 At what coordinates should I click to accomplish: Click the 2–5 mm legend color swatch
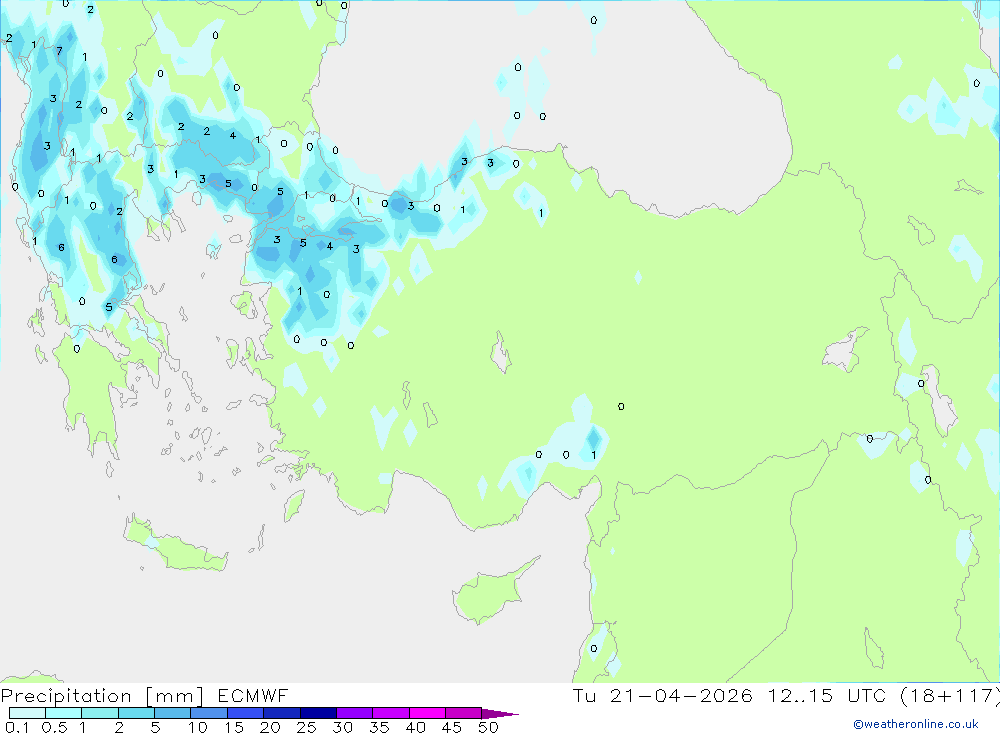pyautogui.click(x=136, y=713)
